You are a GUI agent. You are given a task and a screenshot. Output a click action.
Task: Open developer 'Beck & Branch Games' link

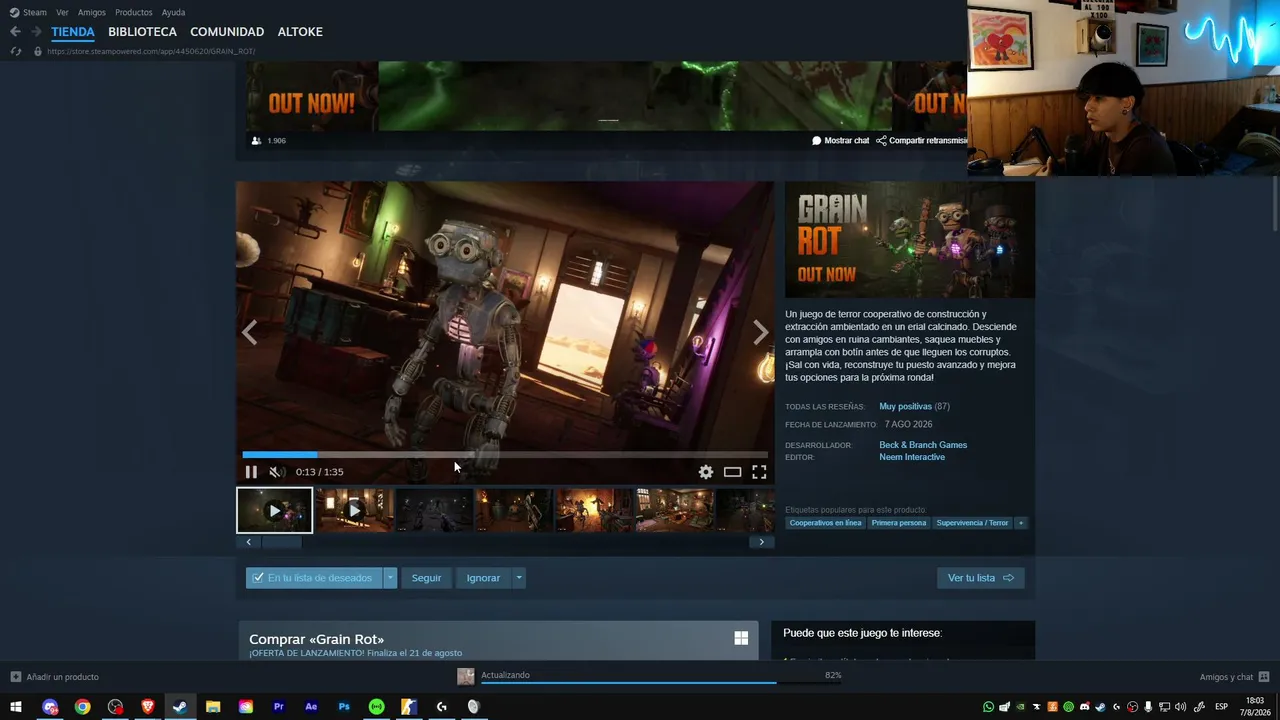click(x=923, y=445)
